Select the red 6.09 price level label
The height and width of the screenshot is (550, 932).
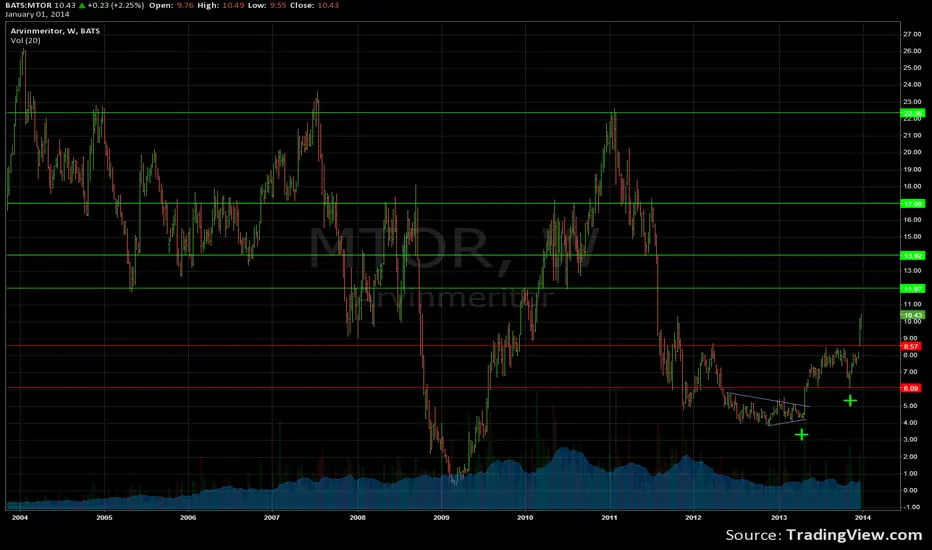[911, 388]
